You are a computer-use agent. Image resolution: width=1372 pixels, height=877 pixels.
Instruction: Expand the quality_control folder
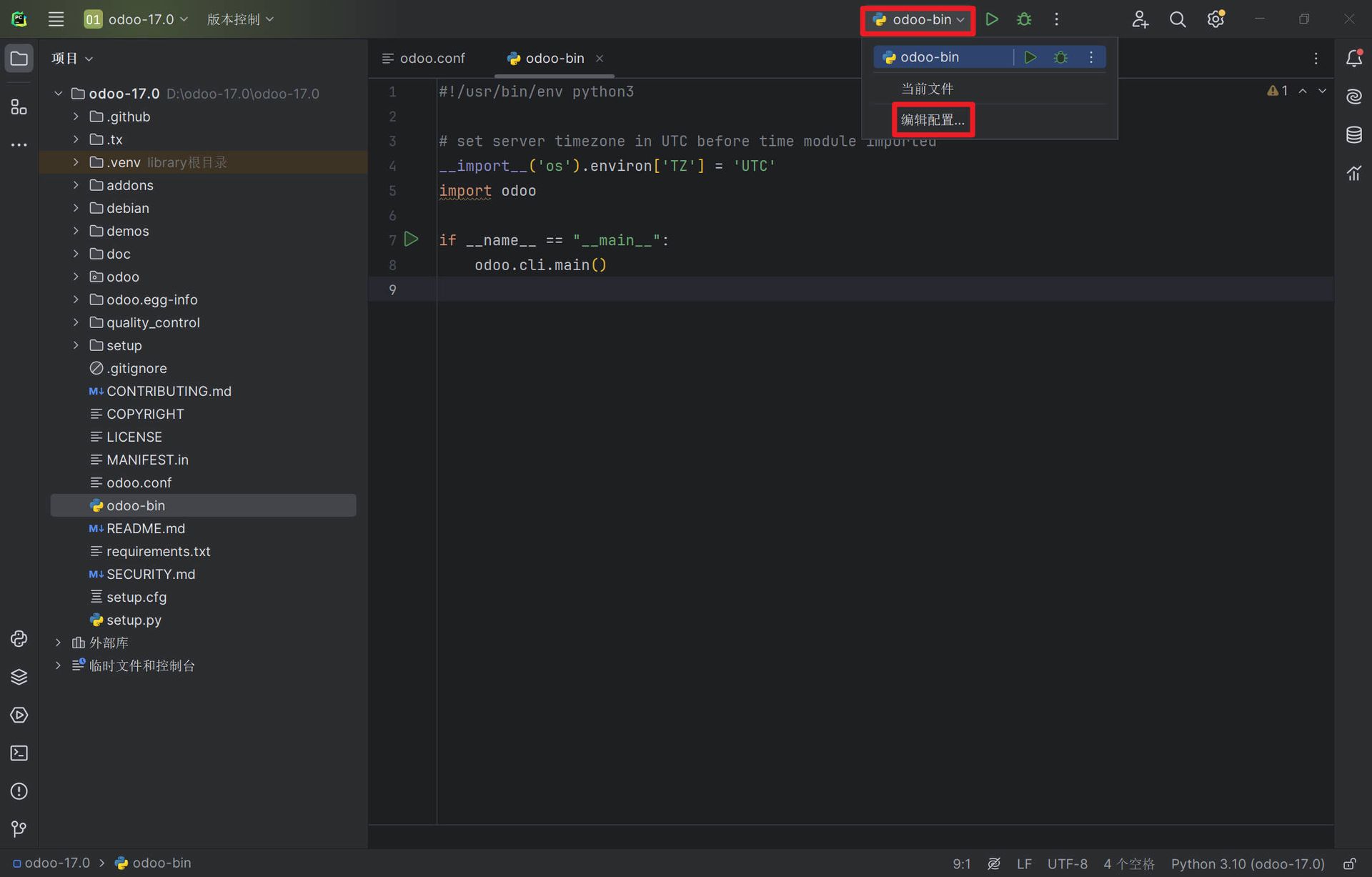tap(76, 322)
